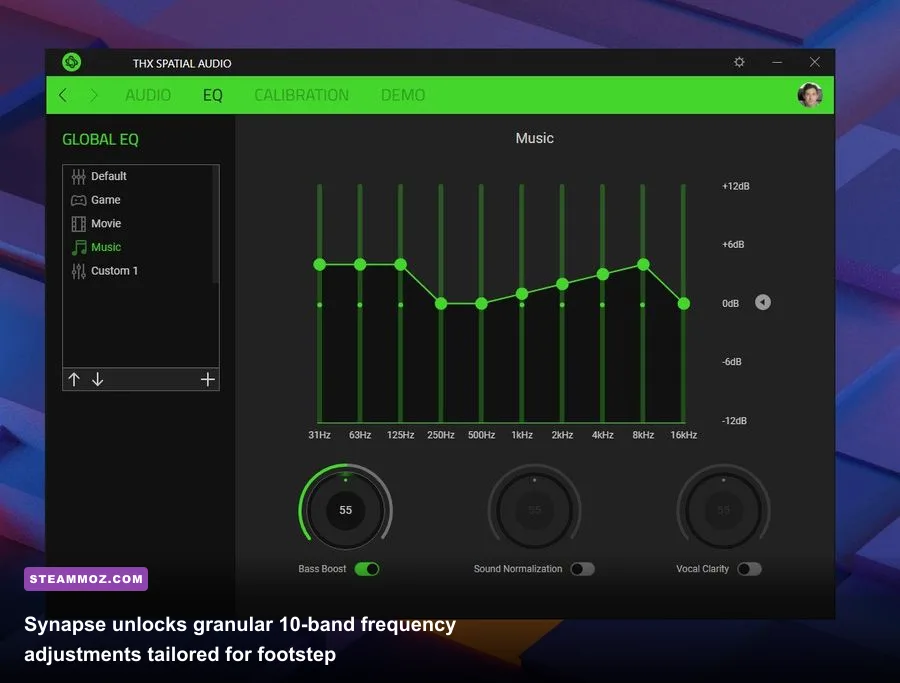The width and height of the screenshot is (900, 683).
Task: Click the Game preset controller icon
Action: (79, 200)
